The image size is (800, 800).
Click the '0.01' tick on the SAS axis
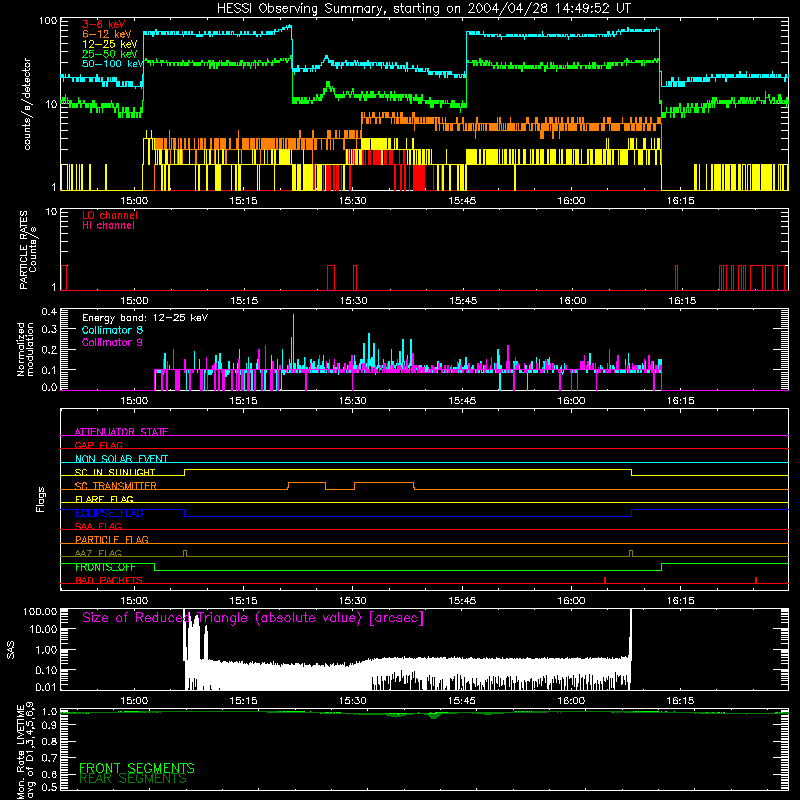coord(46,687)
